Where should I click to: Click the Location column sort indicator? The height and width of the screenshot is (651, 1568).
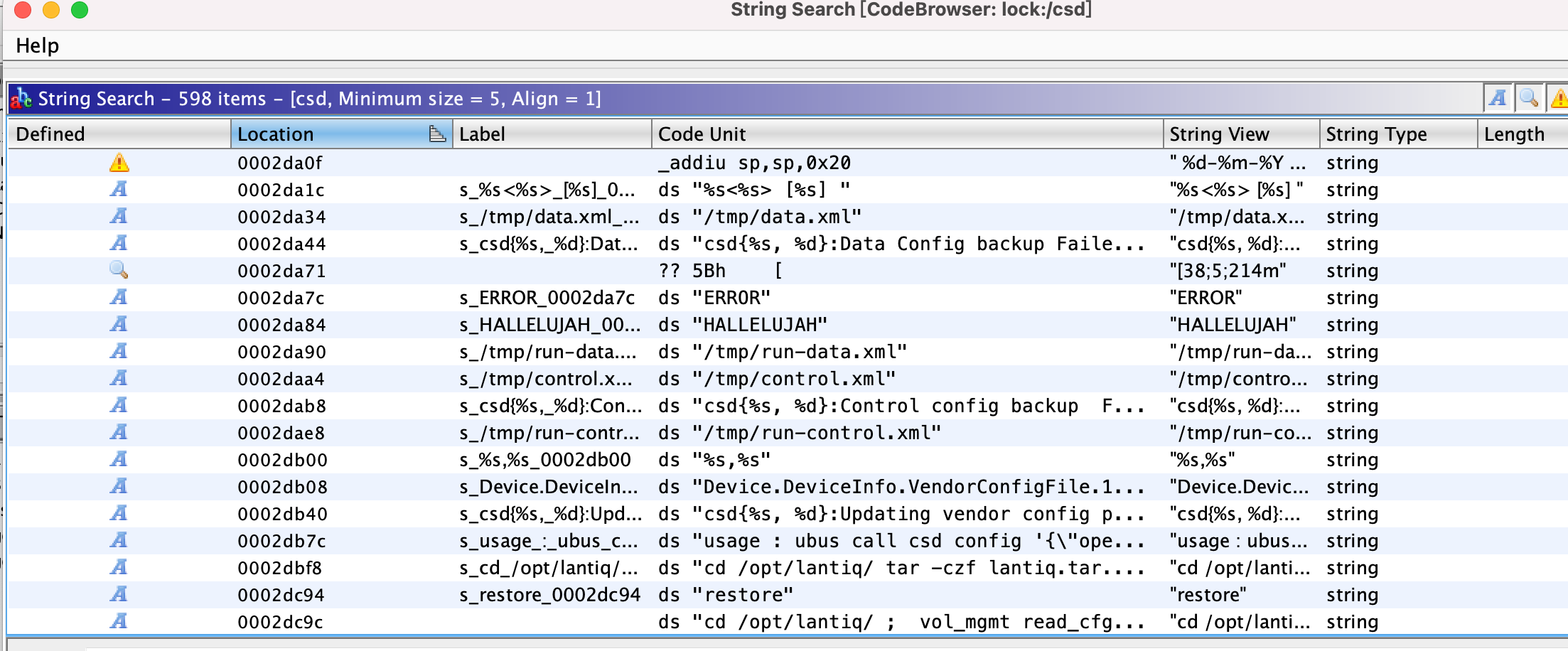437,134
